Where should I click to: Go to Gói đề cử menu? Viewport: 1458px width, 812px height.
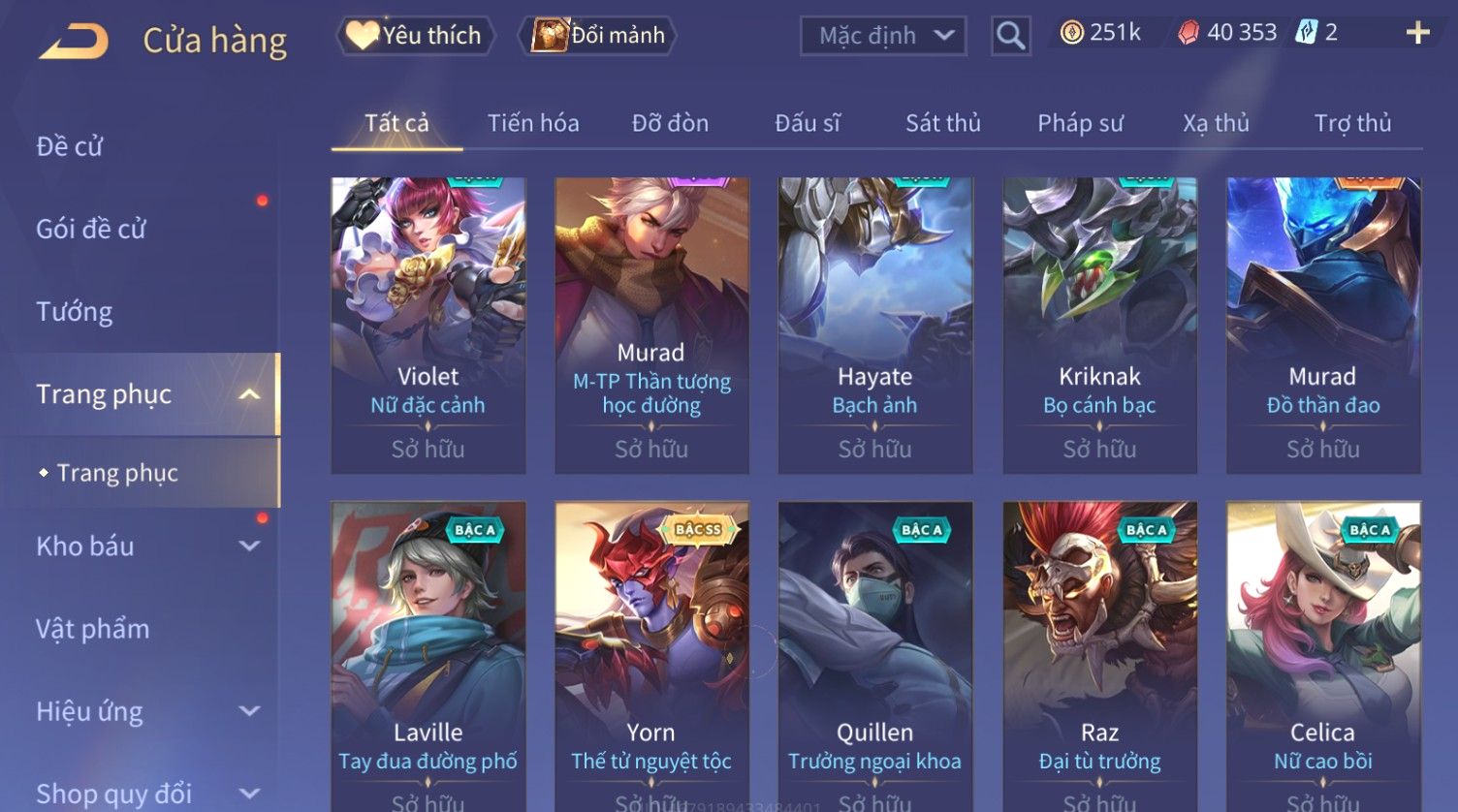[91, 230]
